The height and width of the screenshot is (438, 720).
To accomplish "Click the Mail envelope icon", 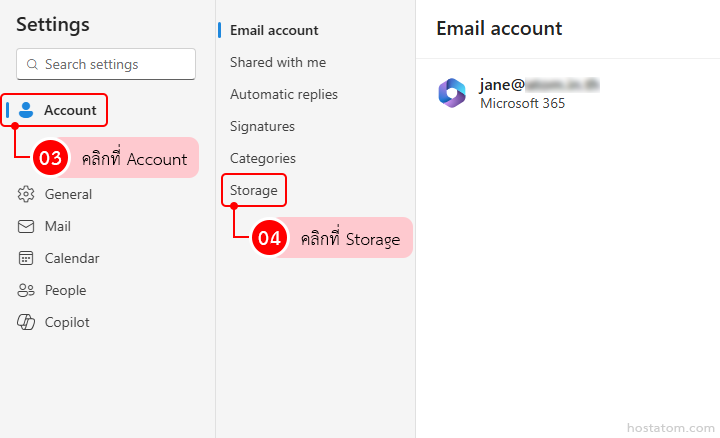I will [x=26, y=226].
